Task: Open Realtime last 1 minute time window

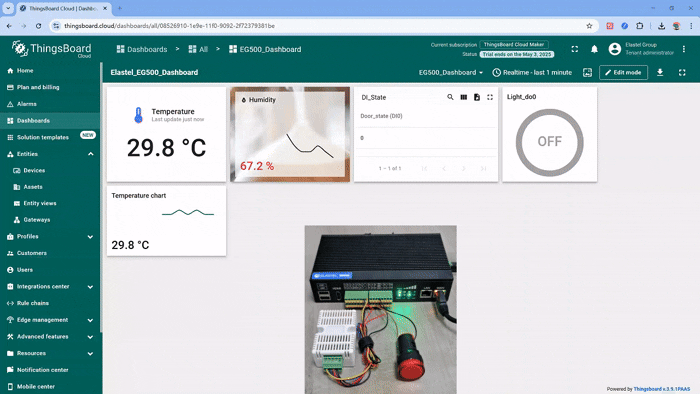Action: tap(532, 72)
